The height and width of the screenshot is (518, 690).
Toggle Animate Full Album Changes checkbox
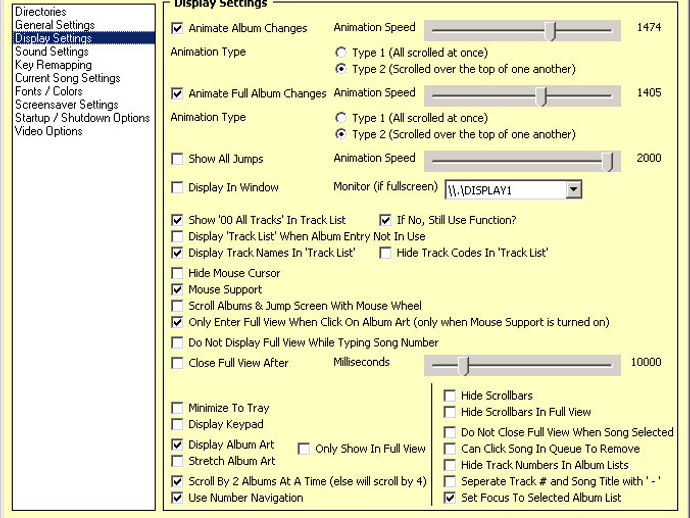click(177, 93)
